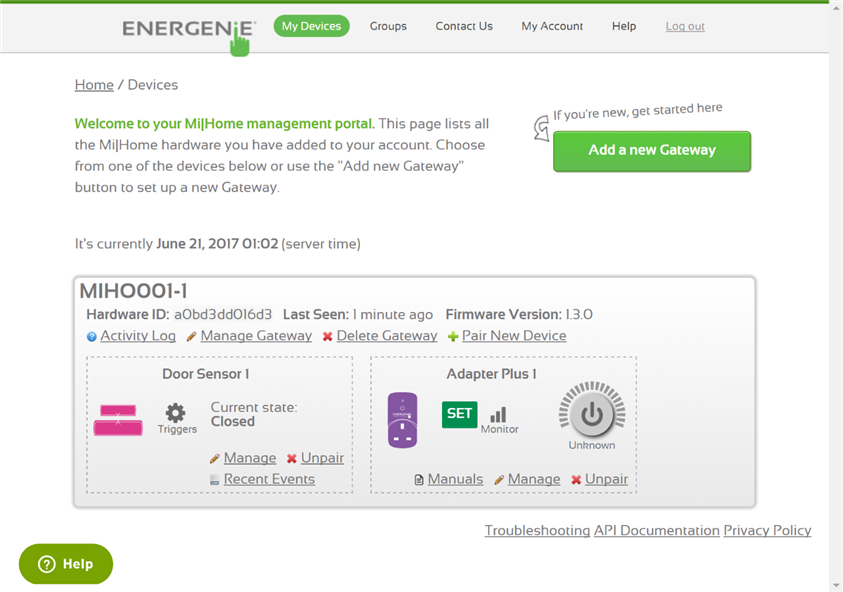Click Manage link for Adapter Plus 1
Image resolution: width=843 pixels, height=592 pixels.
533,479
